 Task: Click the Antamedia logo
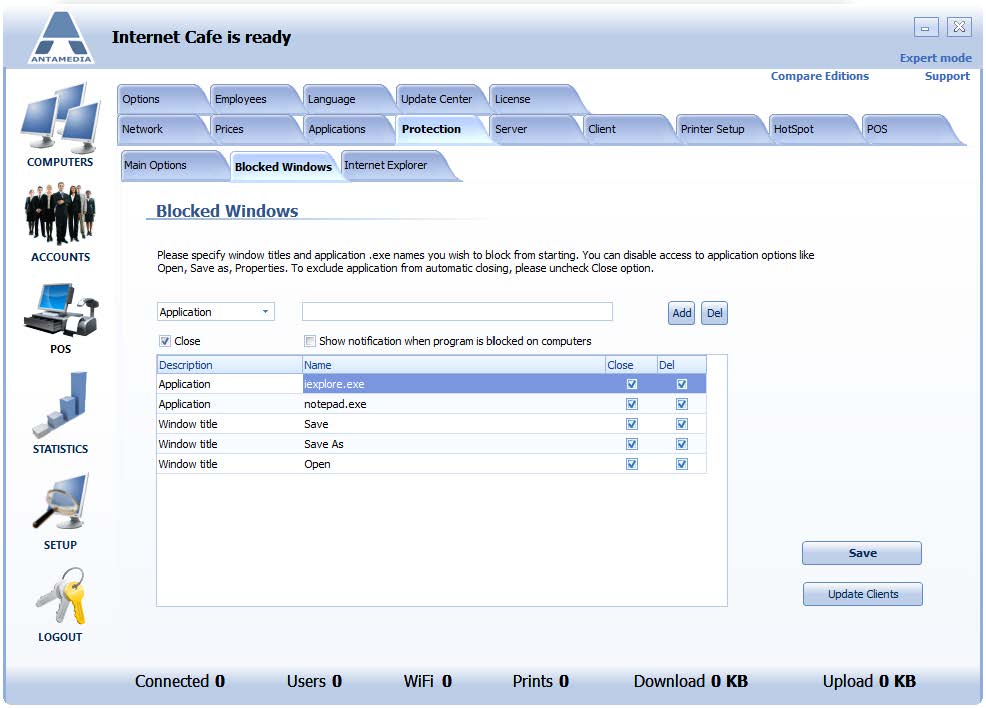coord(61,37)
